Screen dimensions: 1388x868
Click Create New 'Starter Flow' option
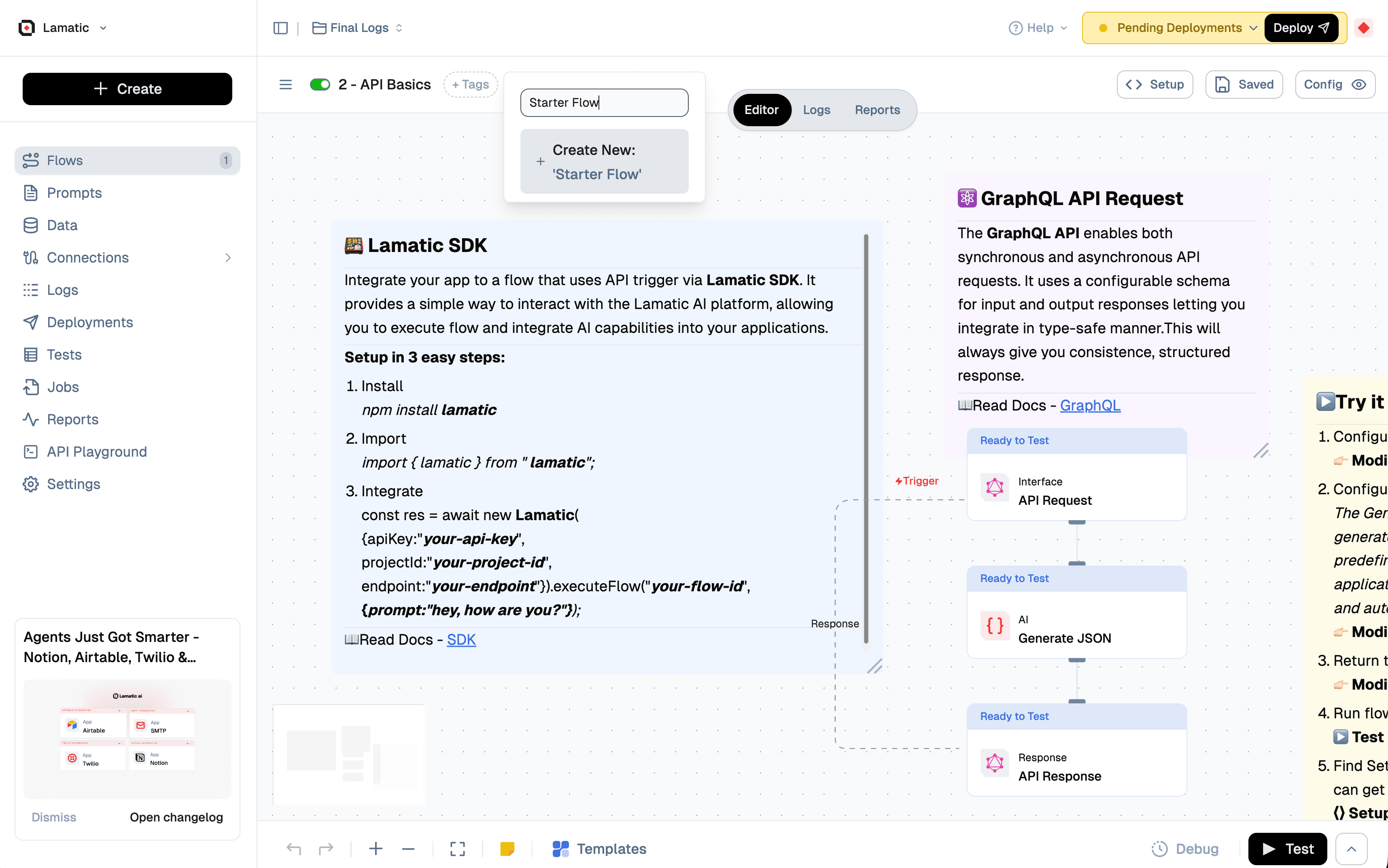pos(604,162)
